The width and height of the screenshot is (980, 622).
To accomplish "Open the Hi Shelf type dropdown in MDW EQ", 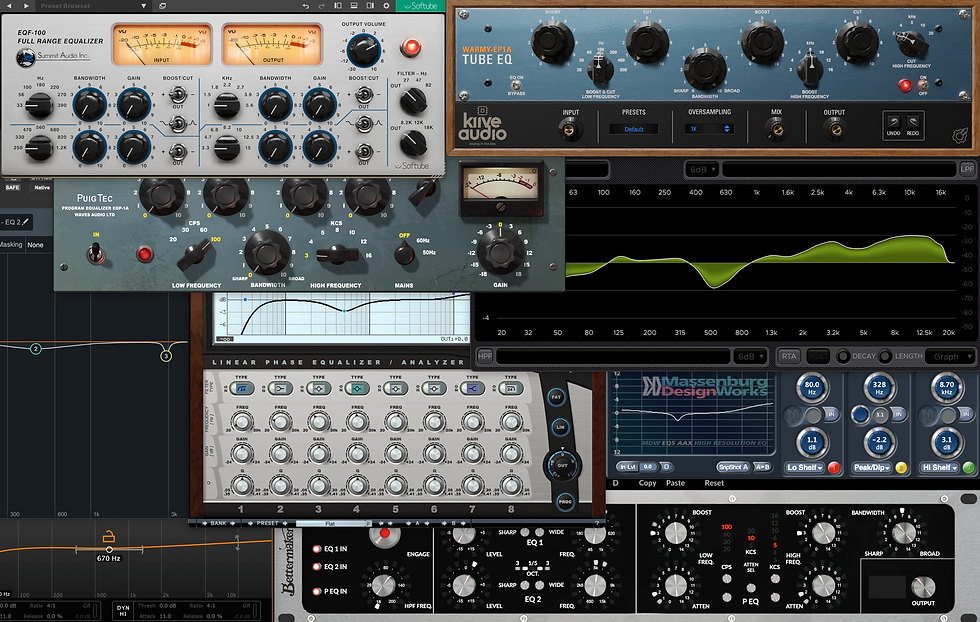I will (939, 467).
